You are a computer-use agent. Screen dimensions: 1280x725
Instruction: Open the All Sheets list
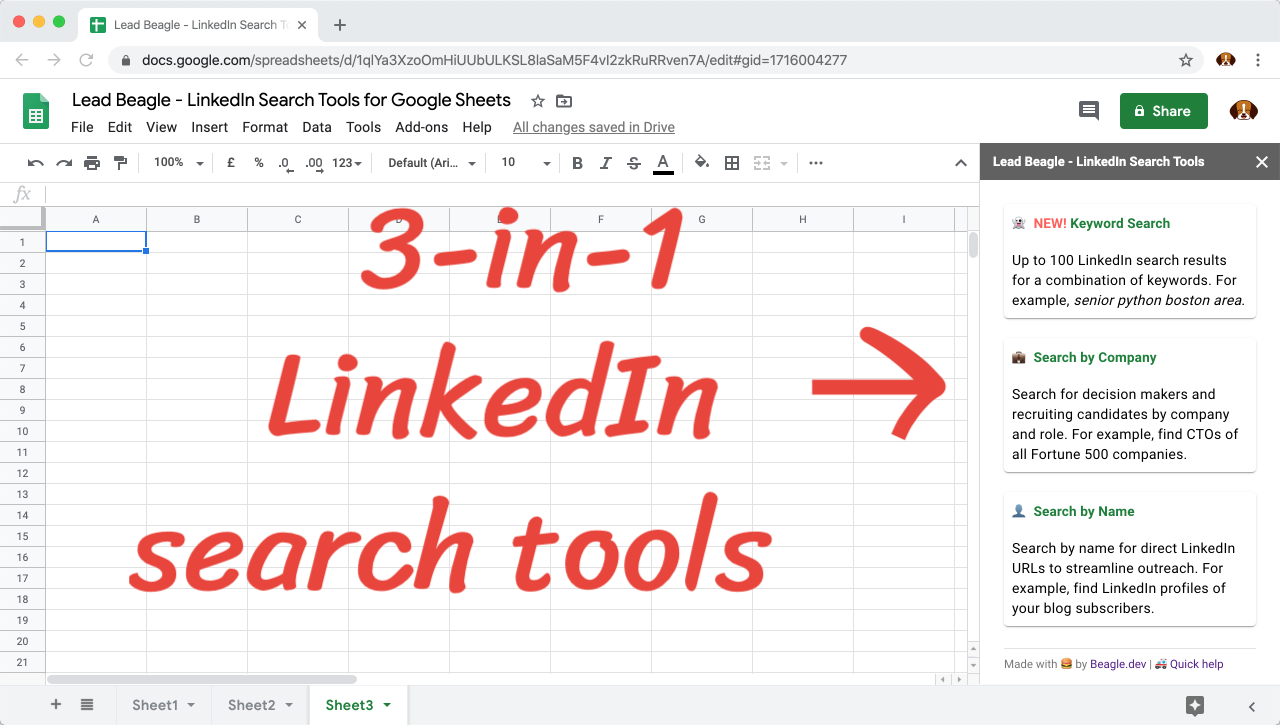[87, 705]
